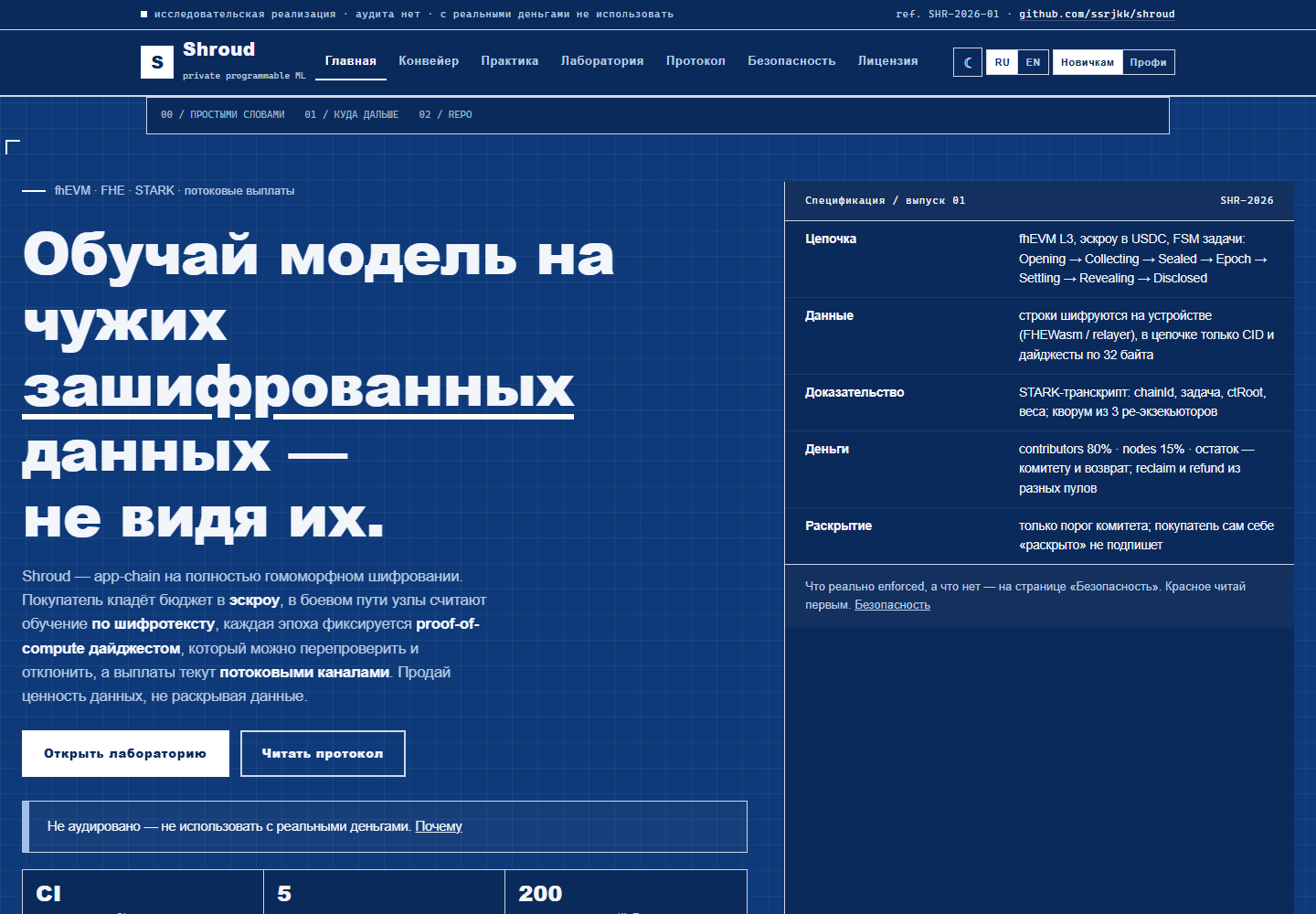Toggle dark mode with the moon icon

tap(968, 62)
